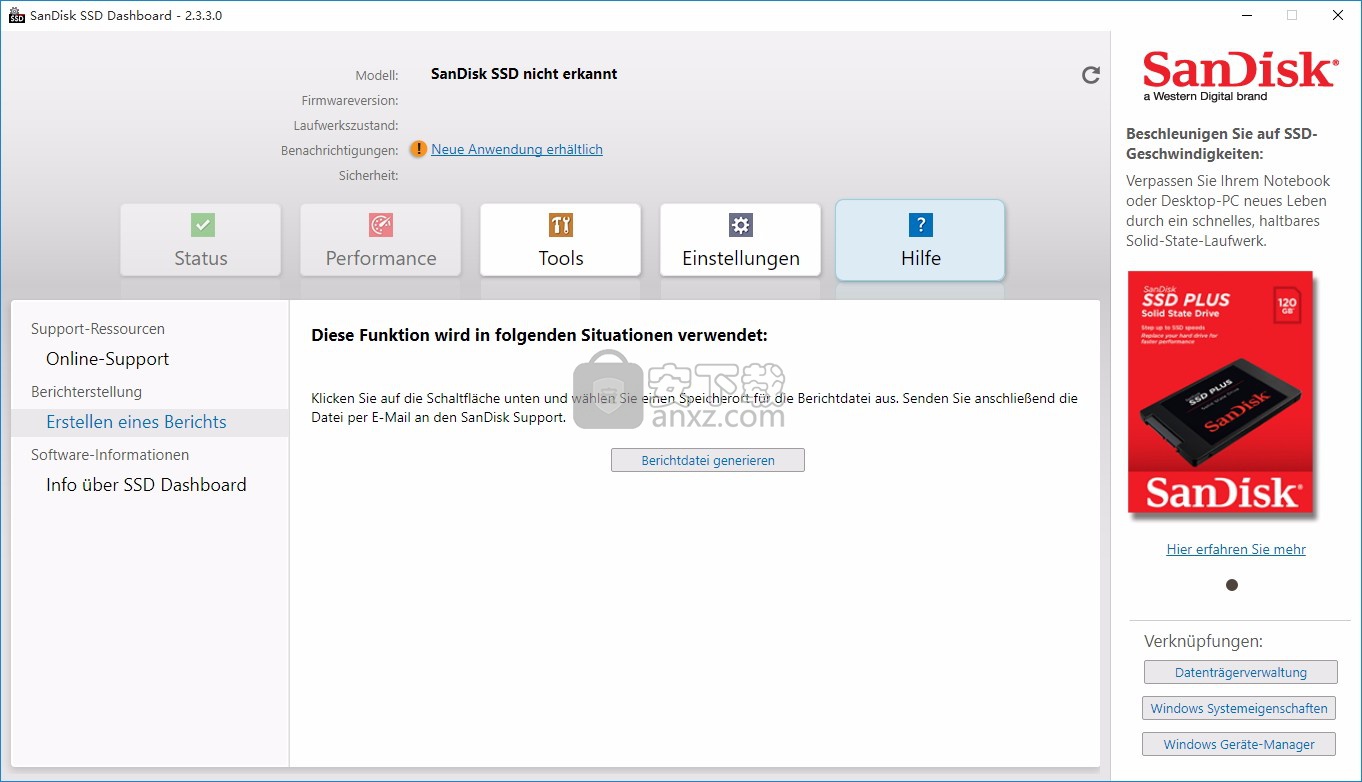Minimize the SanDisk Dashboard window
The image size is (1362, 782).
pos(1246,15)
